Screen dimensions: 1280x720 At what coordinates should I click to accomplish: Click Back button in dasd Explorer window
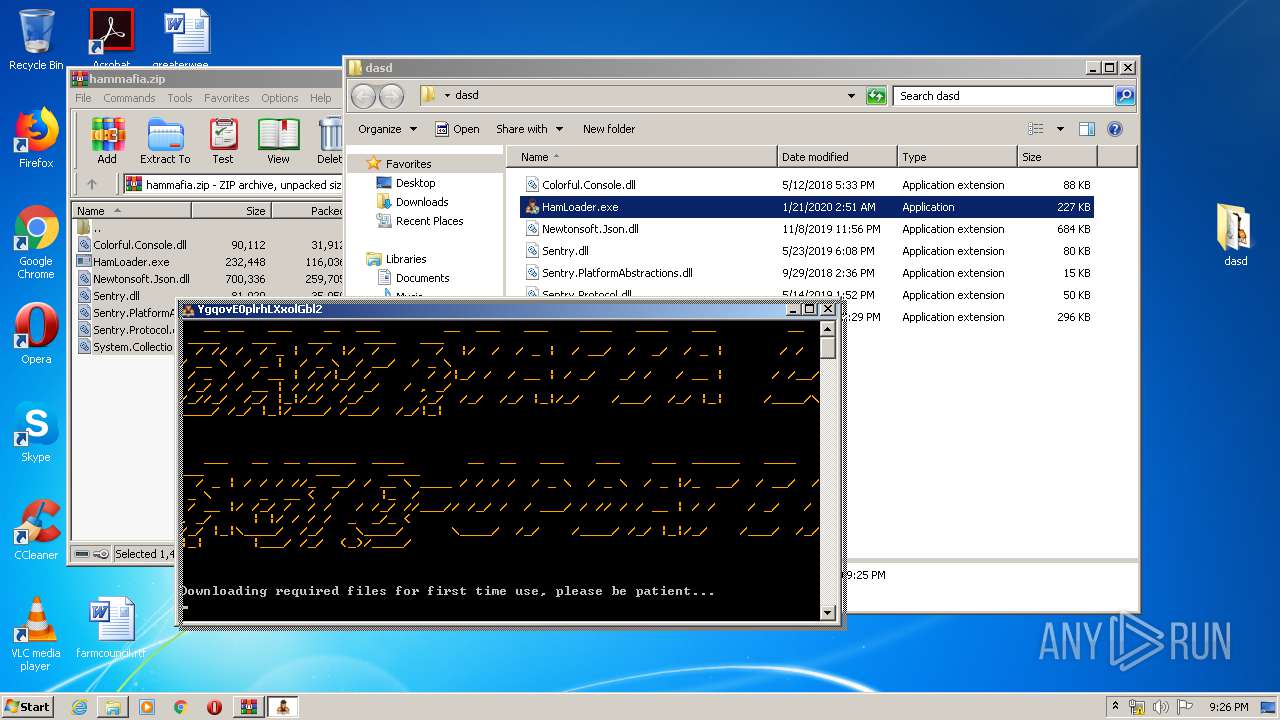(363, 96)
